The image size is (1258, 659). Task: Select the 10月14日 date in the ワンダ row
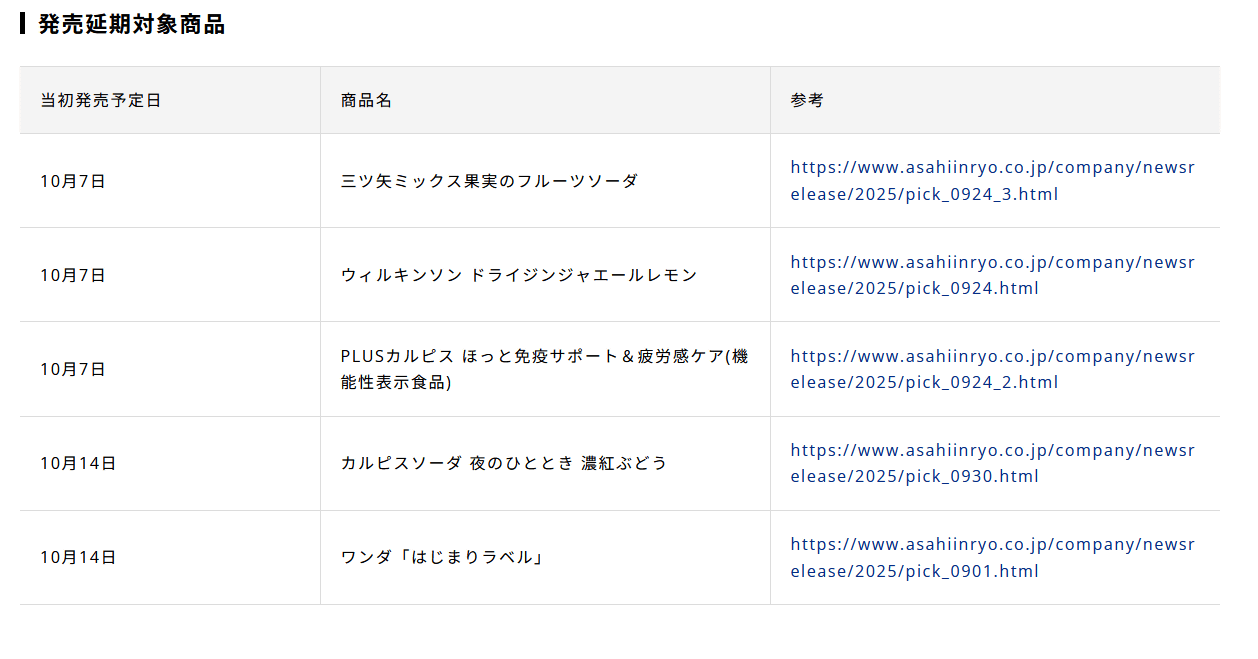click(x=78, y=557)
